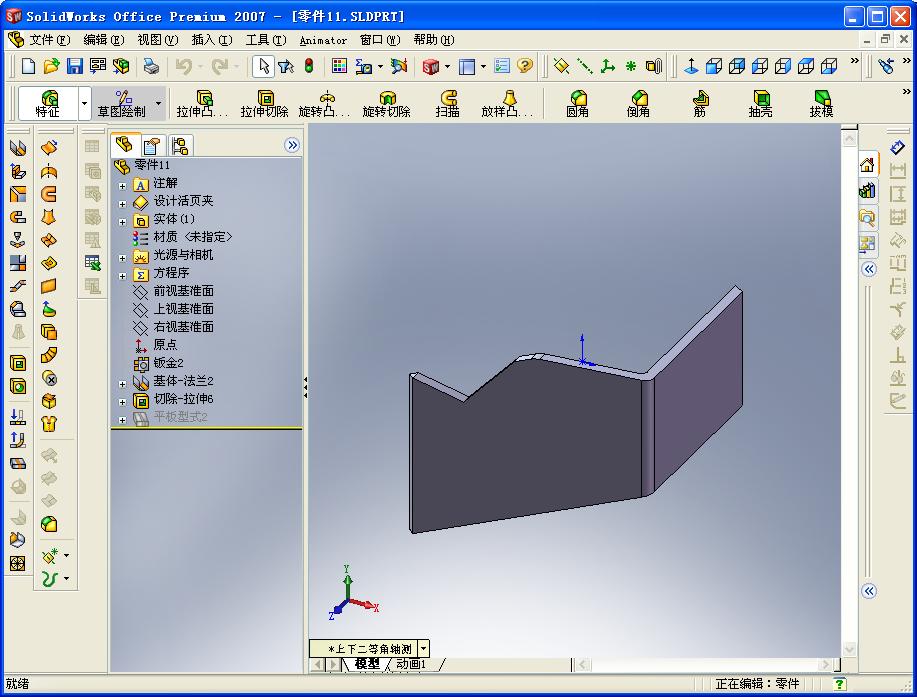Open the 帮助(H) menu
Viewport: 917px width, 697px height.
433,40
